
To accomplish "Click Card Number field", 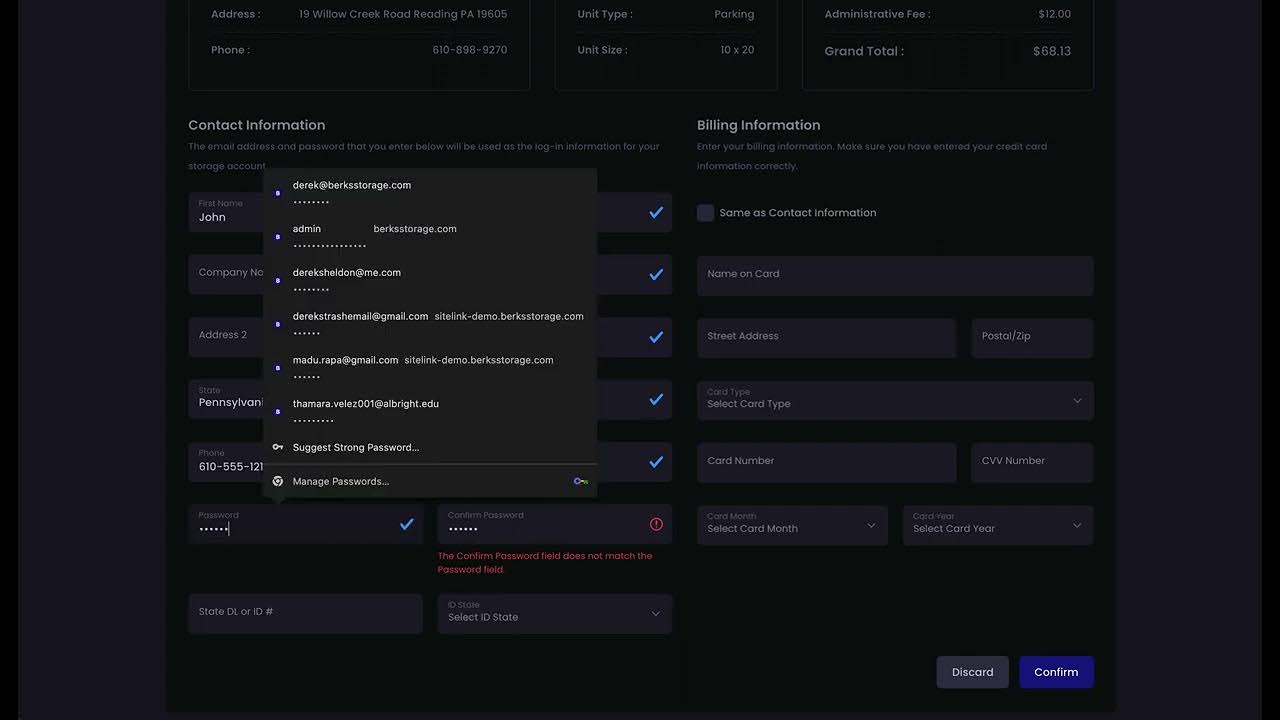I will pyautogui.click(x=826, y=463).
